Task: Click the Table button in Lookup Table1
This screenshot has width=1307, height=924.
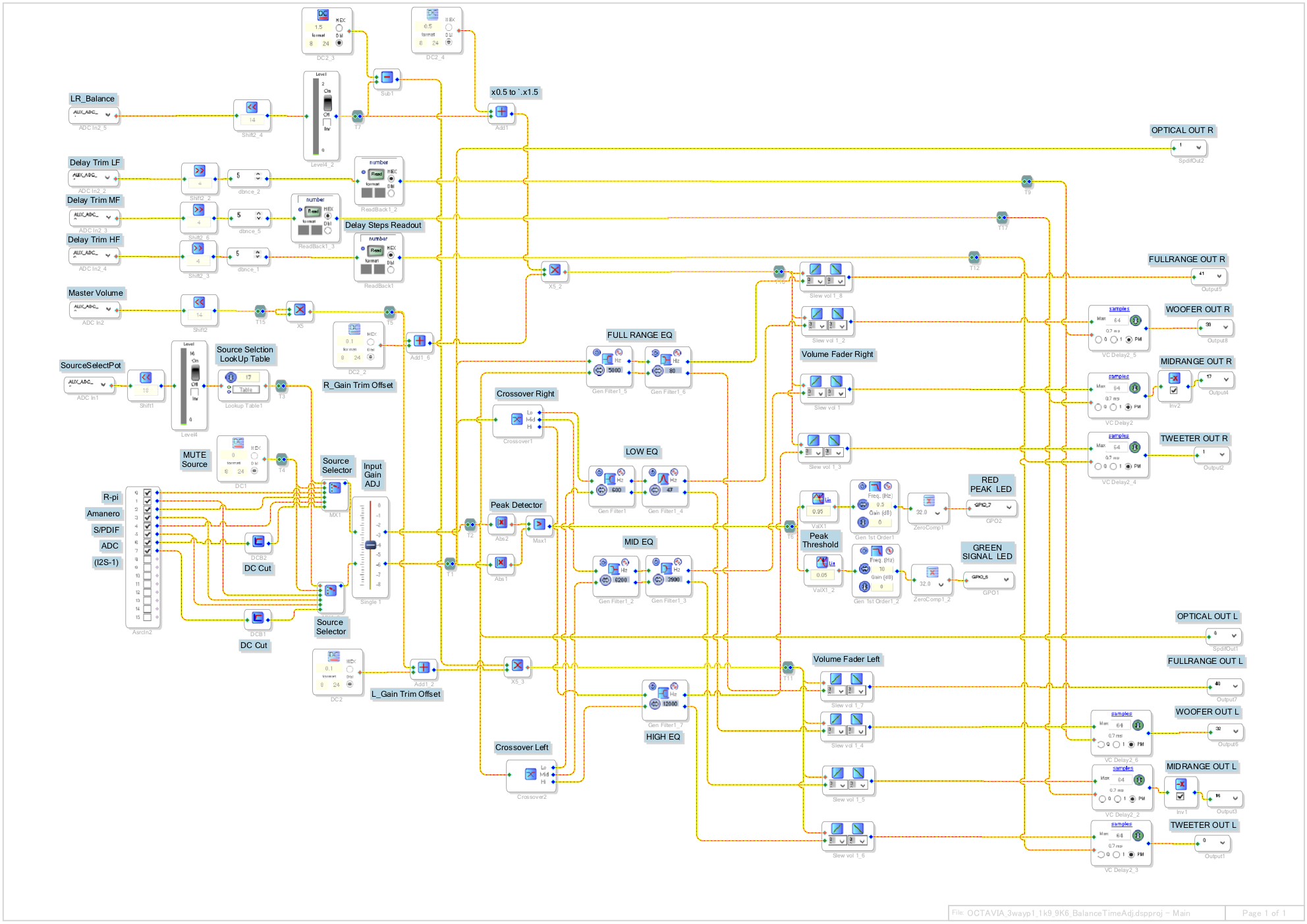Action: click(x=246, y=389)
